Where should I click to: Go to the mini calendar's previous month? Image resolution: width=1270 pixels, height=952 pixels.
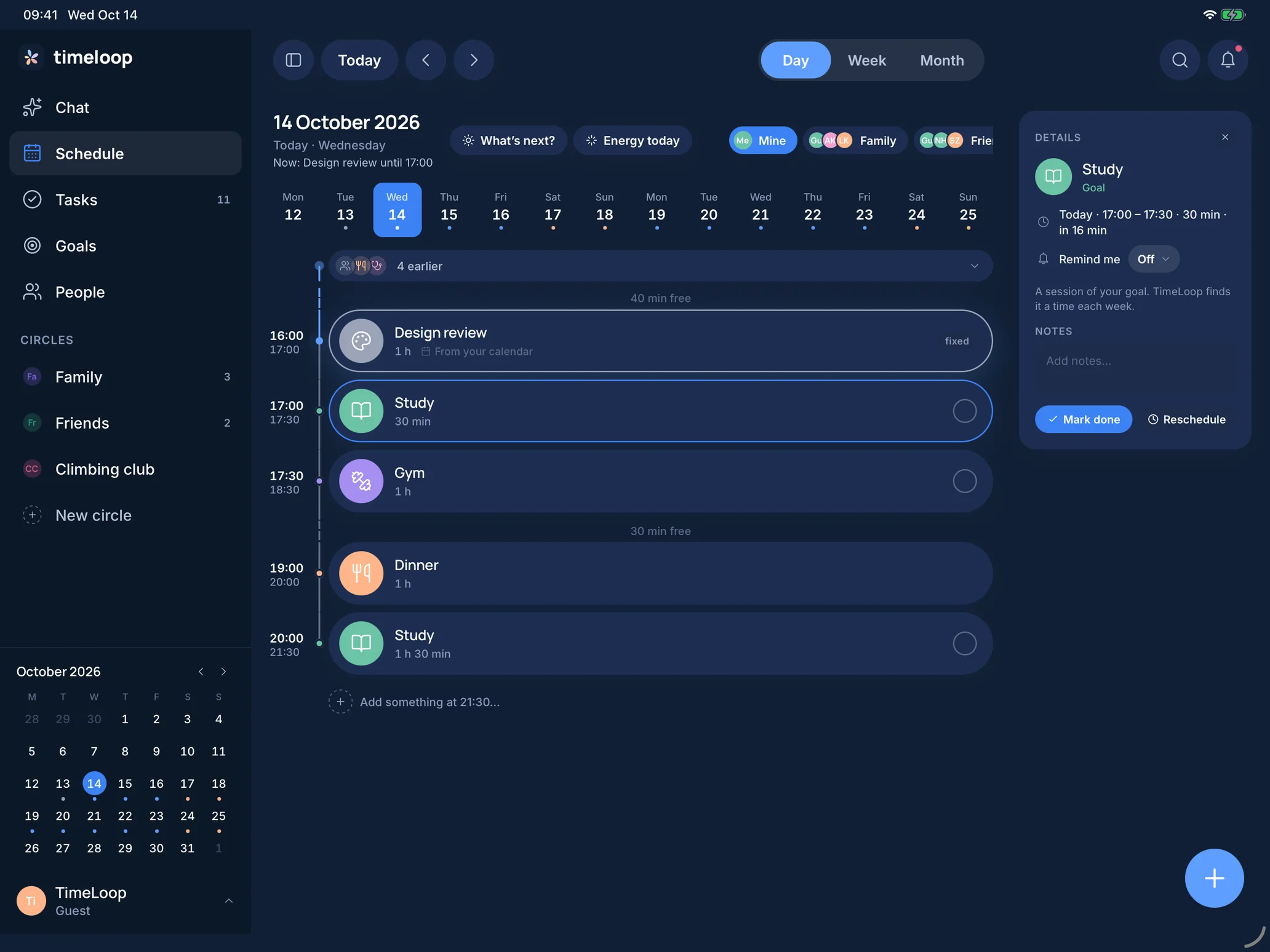[x=201, y=672]
